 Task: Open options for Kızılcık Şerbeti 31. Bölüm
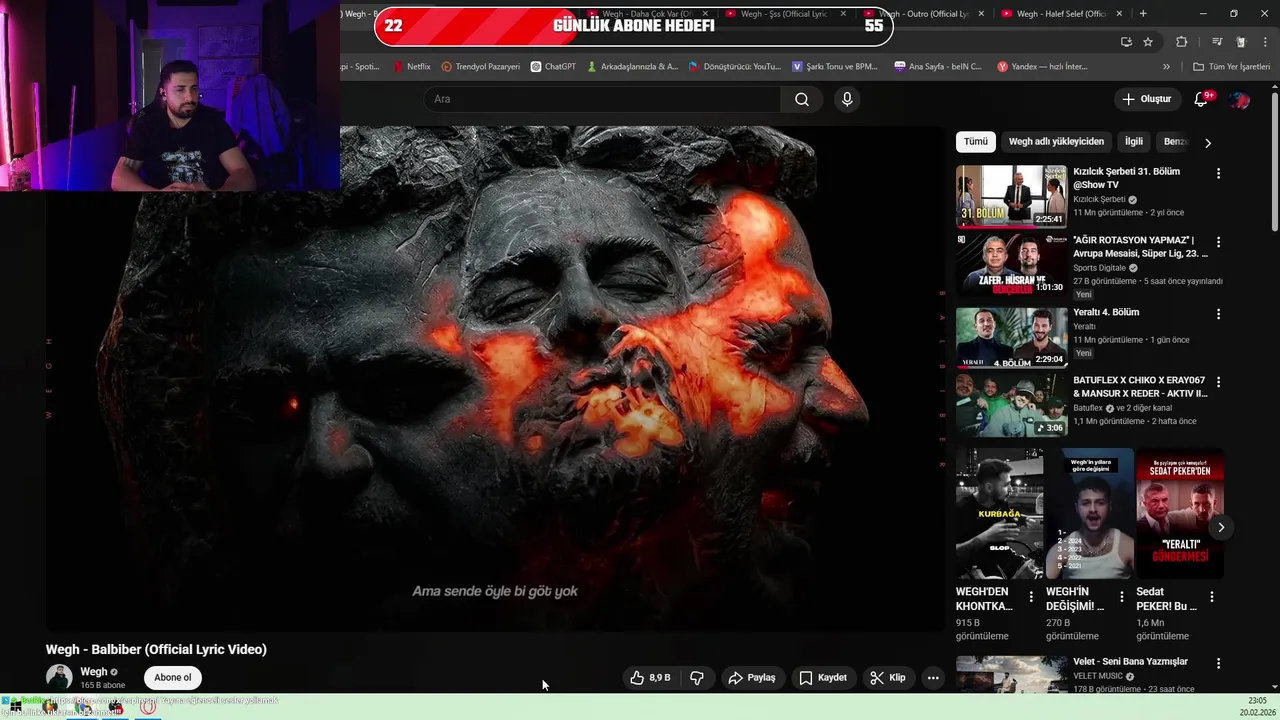[1218, 174]
